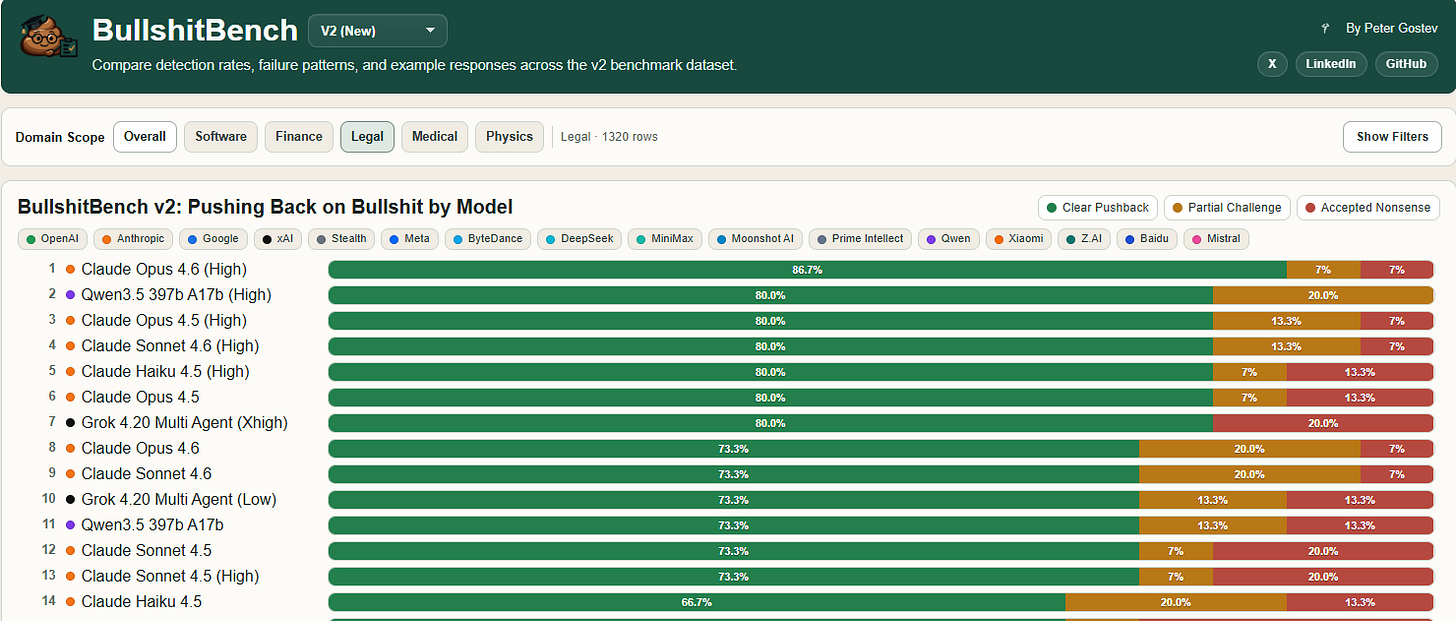Image resolution: width=1456 pixels, height=621 pixels.
Task: Toggle the Meta vendor filter chip
Action: 410,238
